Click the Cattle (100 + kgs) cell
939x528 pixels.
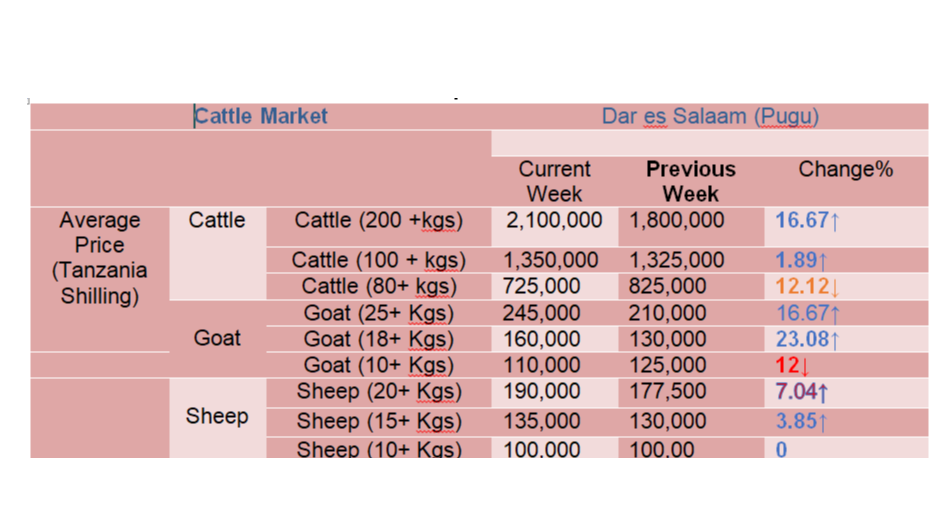click(x=378, y=260)
